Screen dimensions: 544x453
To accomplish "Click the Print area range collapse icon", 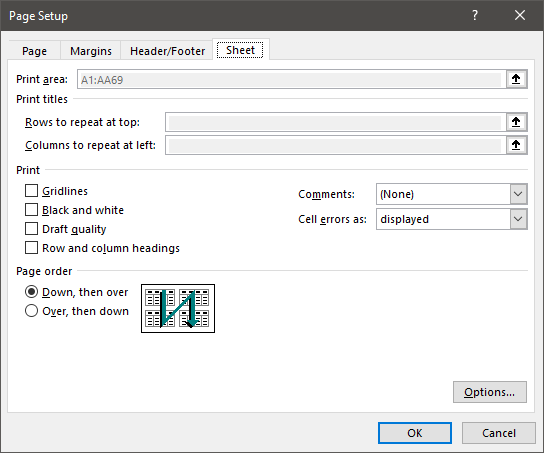I will click(x=516, y=79).
